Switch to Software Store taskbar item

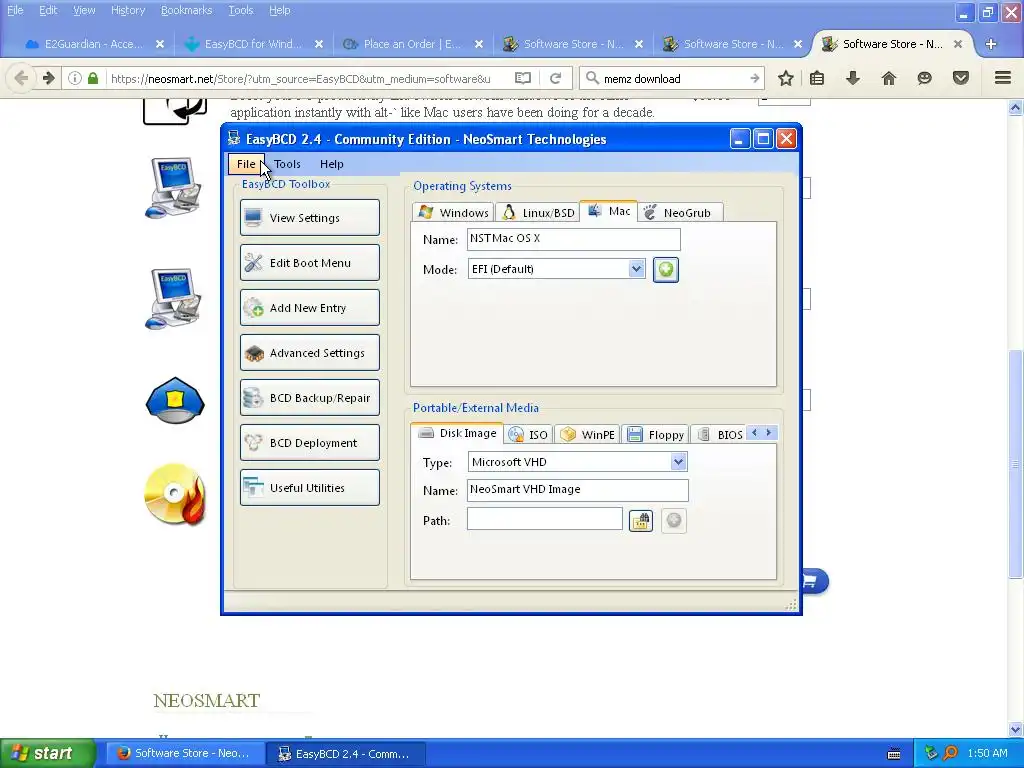pos(186,753)
